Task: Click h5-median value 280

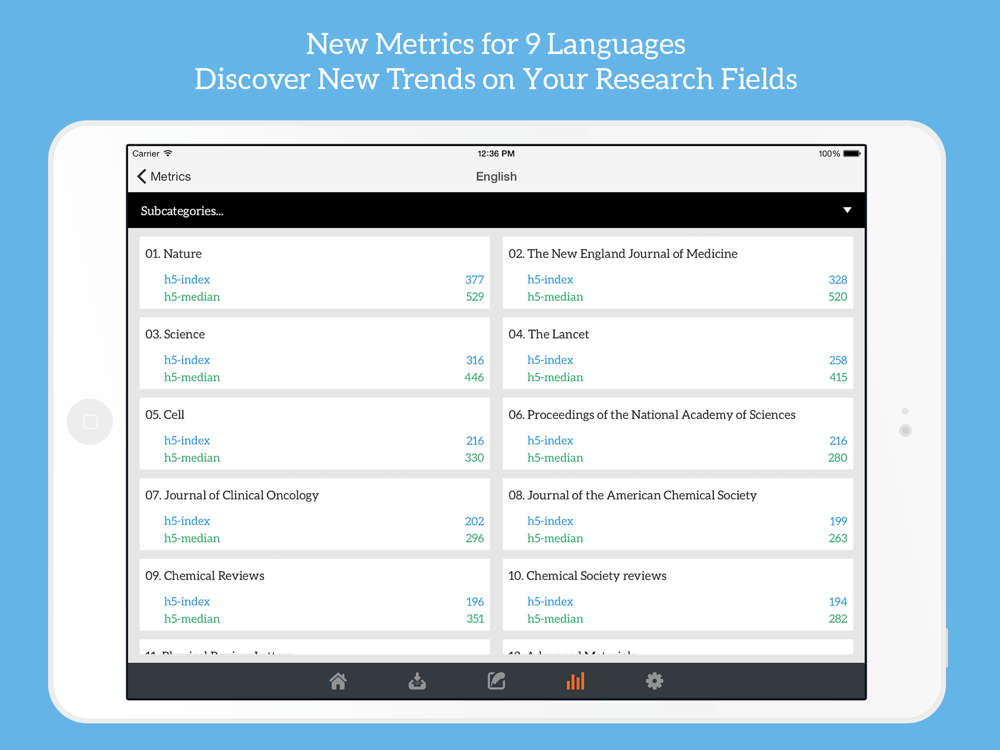Action: [837, 457]
